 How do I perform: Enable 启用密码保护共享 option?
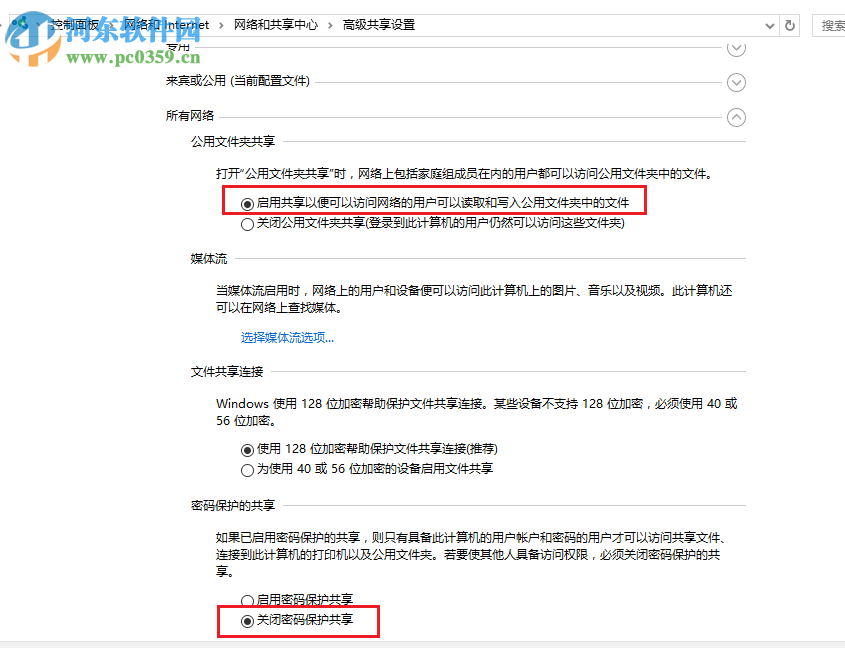pyautogui.click(x=247, y=600)
